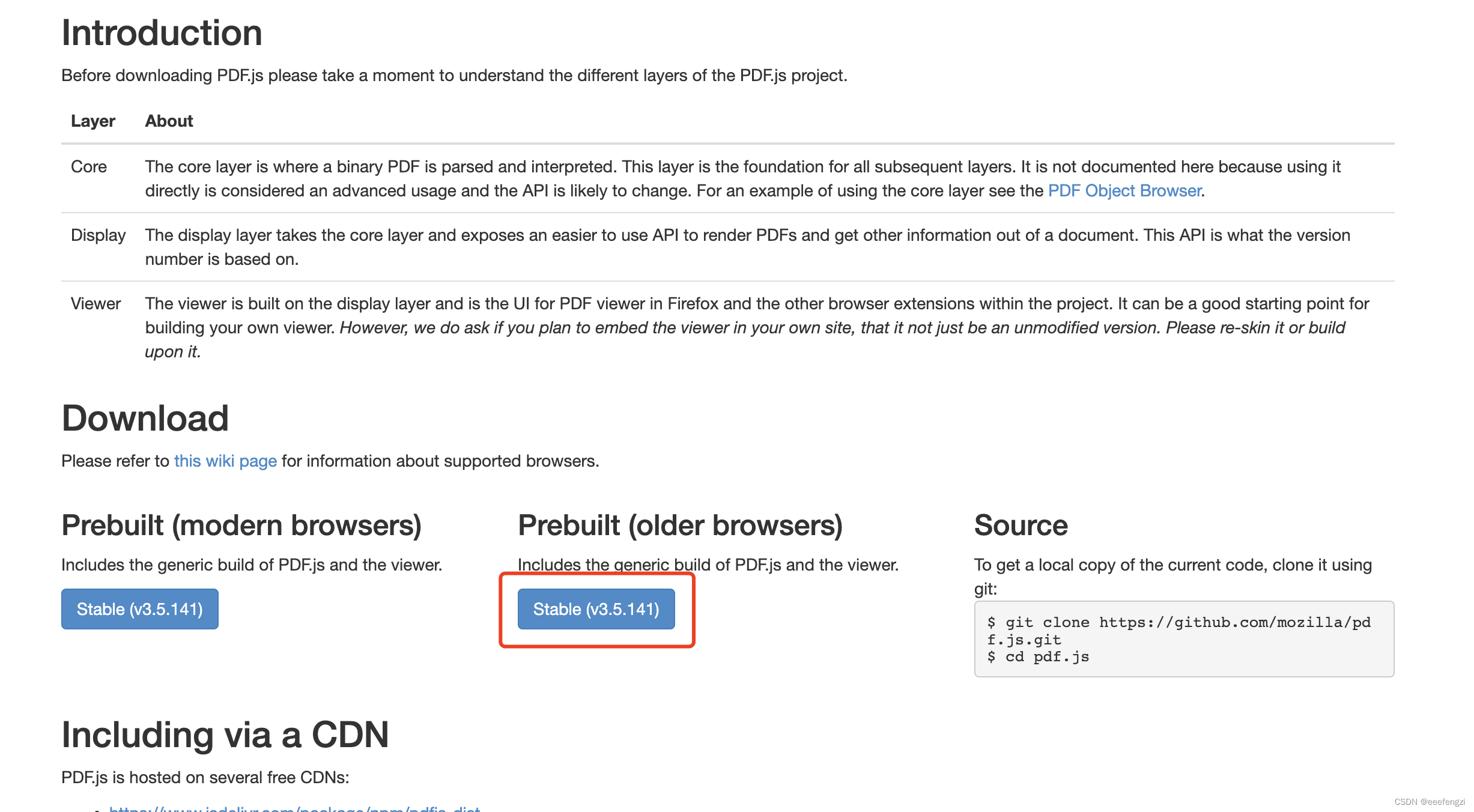
Task: Click the Source section heading
Action: pos(1021,526)
